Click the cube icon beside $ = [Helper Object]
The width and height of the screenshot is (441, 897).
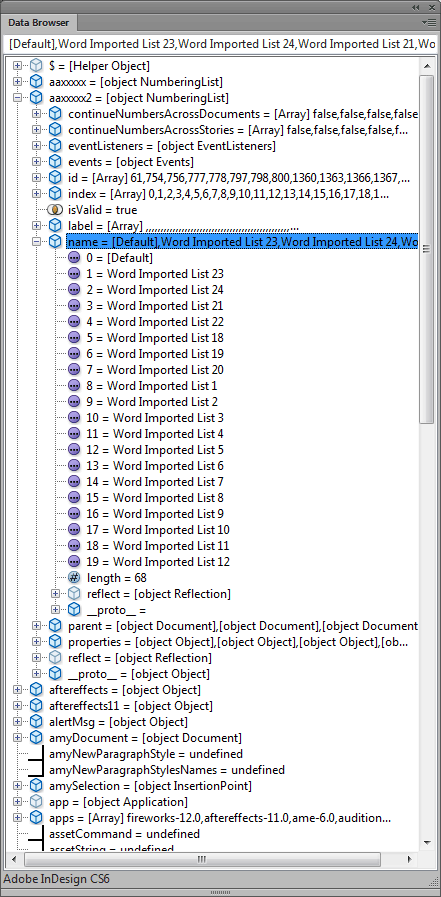click(x=36, y=66)
